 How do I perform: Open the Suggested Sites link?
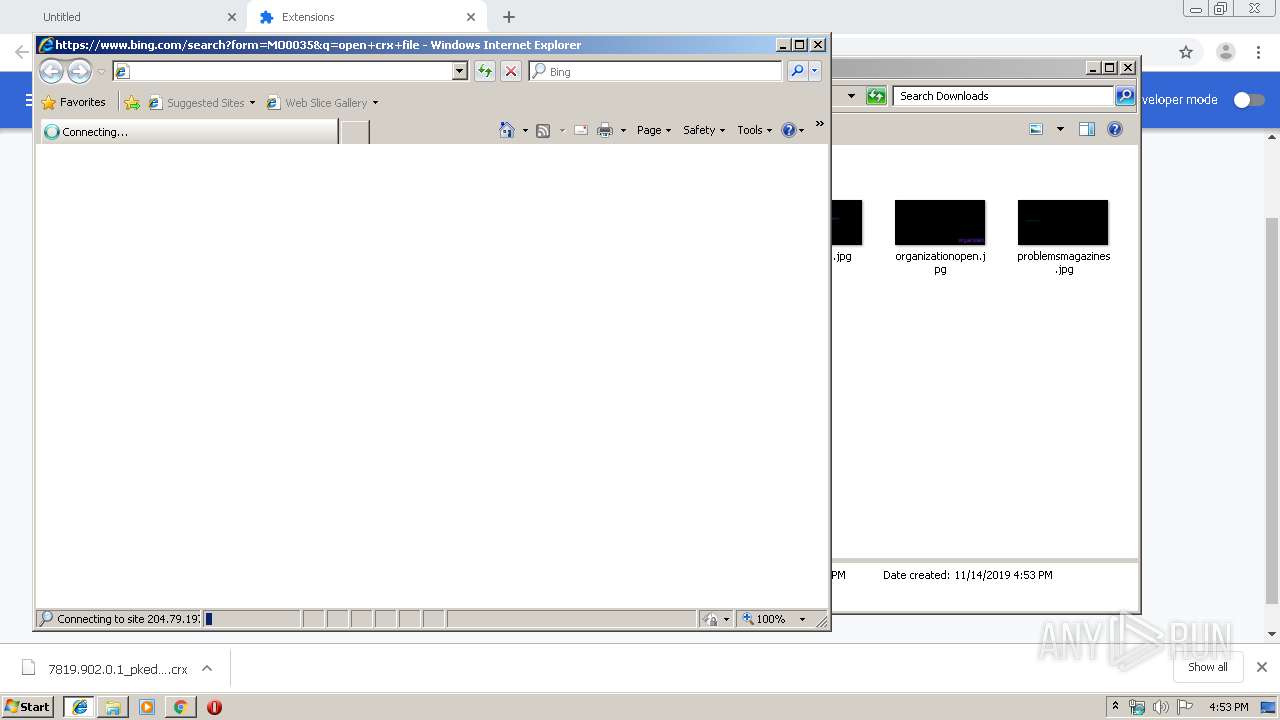[x=201, y=102]
